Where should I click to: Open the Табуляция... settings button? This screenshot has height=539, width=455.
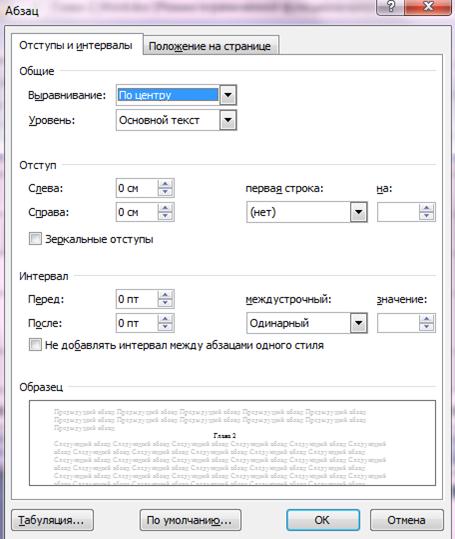(52, 520)
